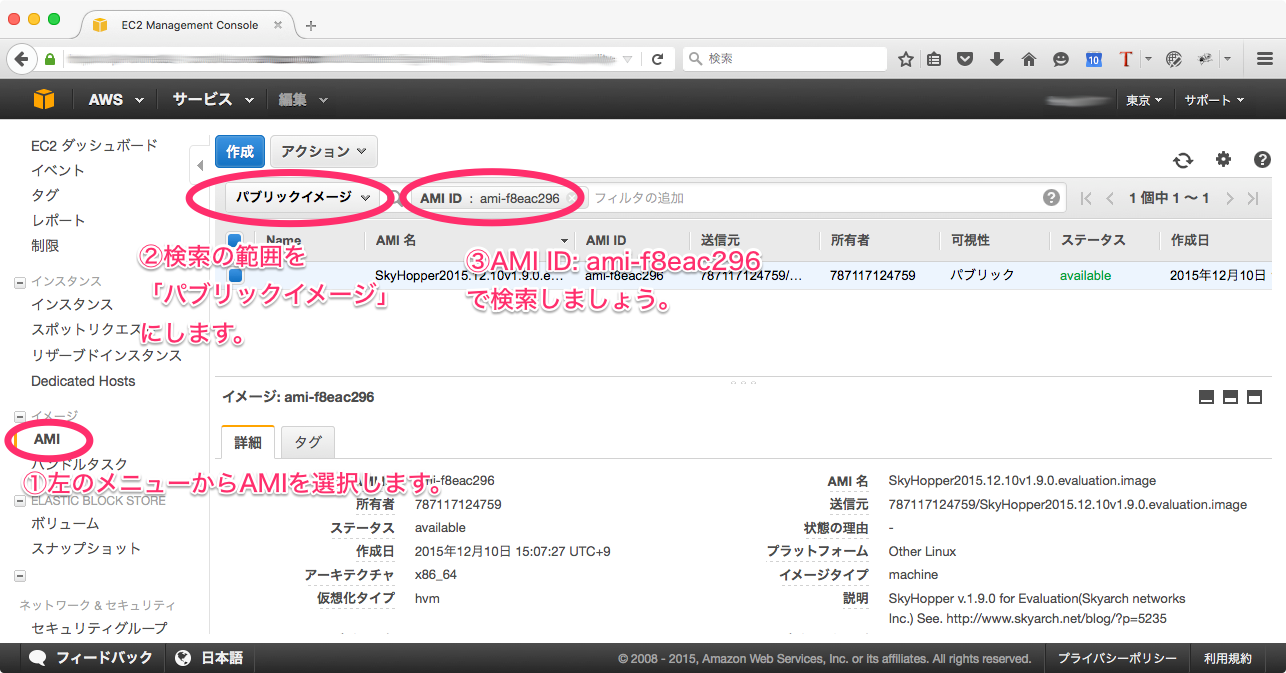Open the サポート dropdown

1214,100
